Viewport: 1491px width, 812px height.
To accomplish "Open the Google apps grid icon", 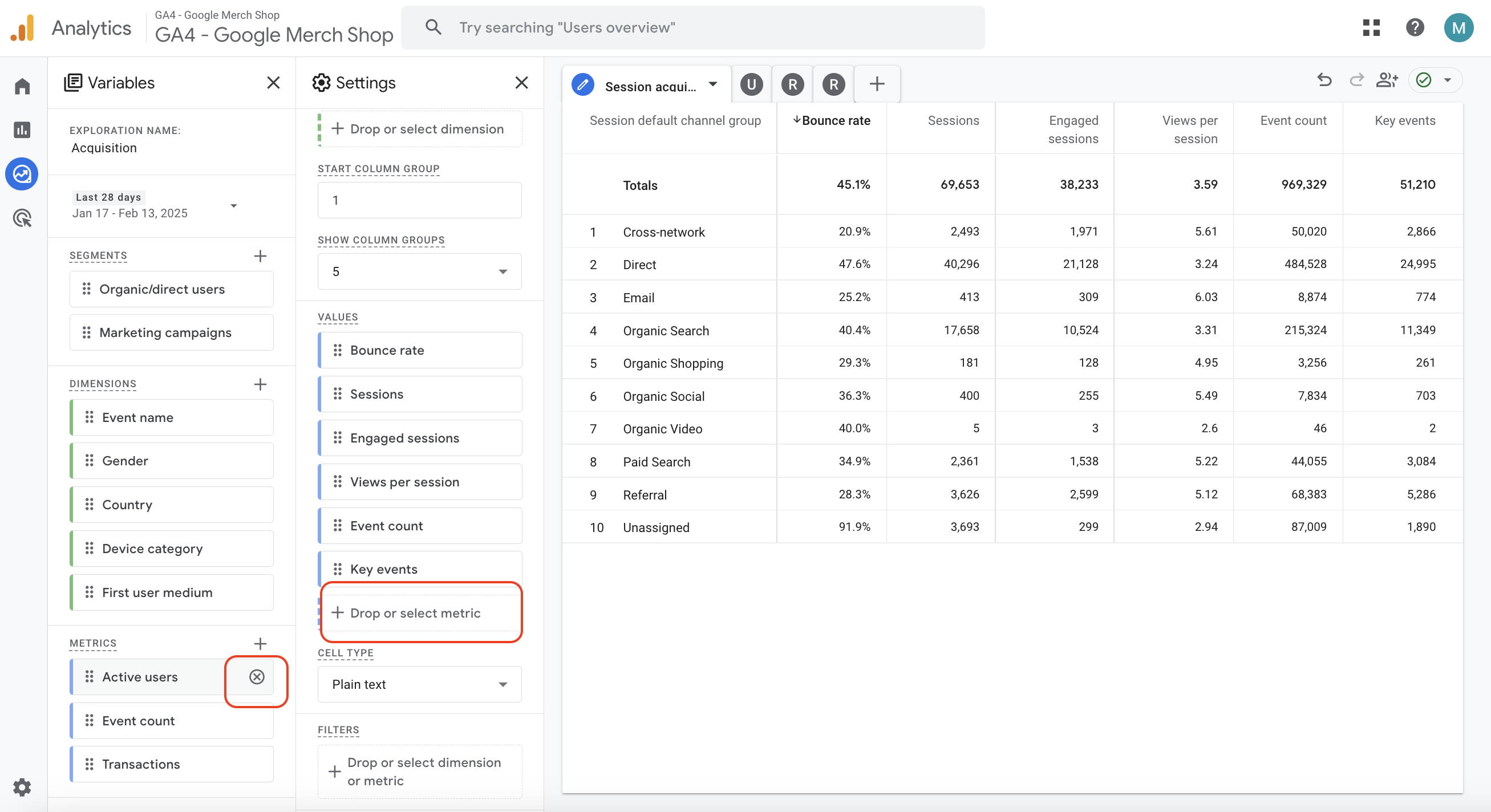I will [x=1371, y=27].
